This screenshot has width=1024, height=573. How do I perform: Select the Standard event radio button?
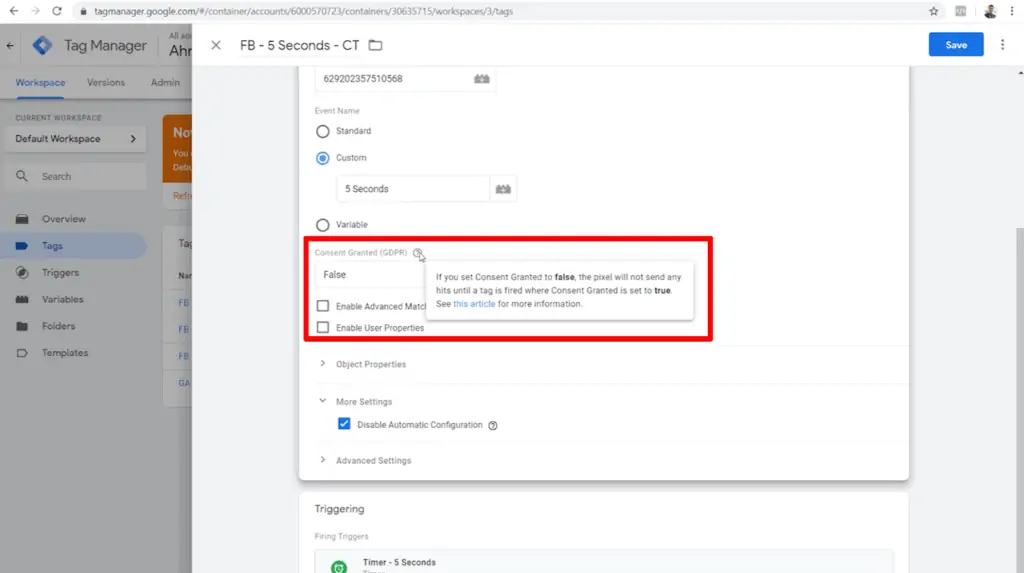[323, 131]
